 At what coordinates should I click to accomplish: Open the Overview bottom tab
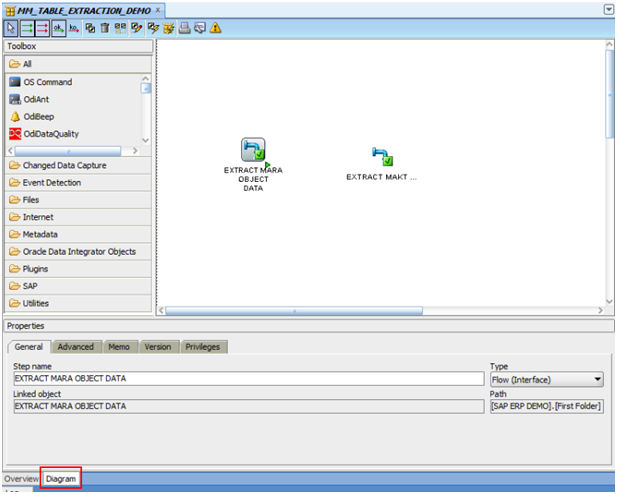pos(21,479)
